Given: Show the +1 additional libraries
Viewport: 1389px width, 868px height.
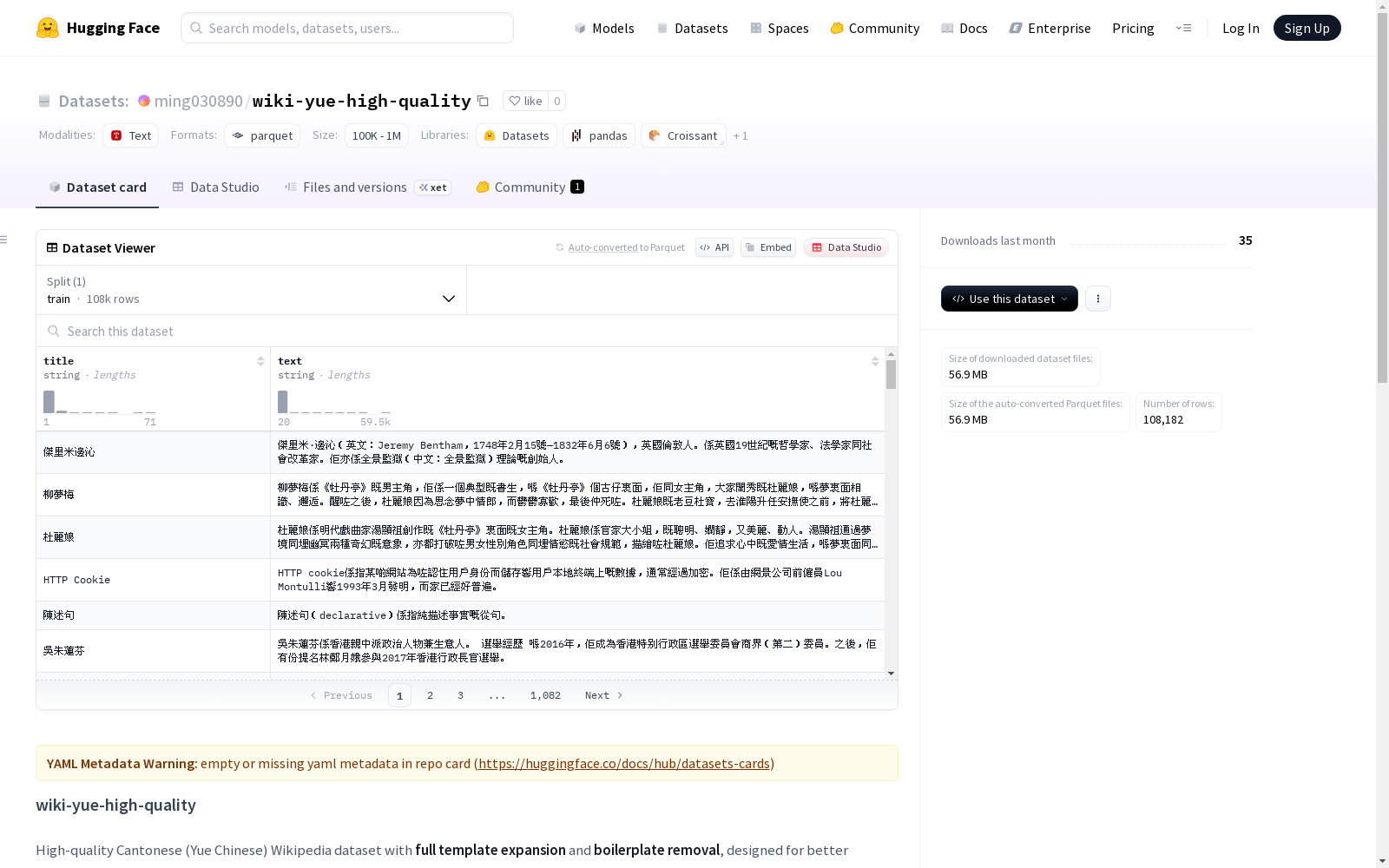Looking at the screenshot, I should pos(741,135).
